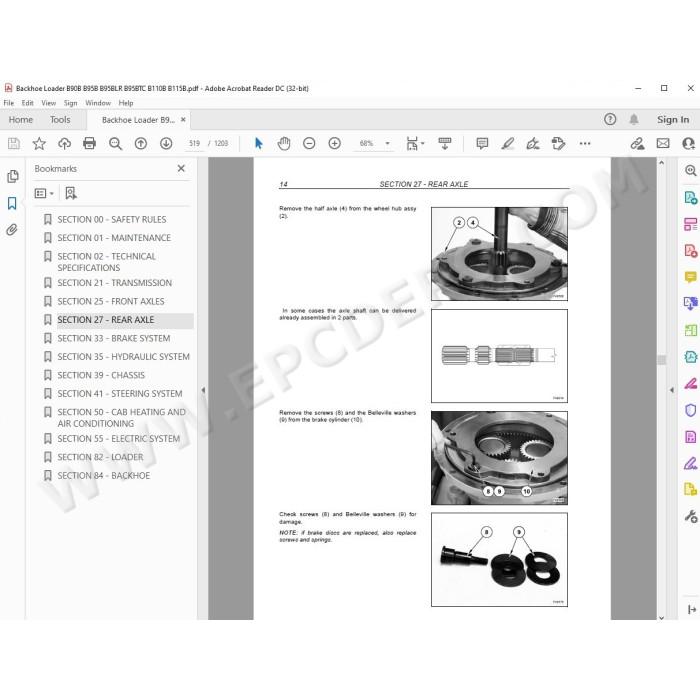
Task: Click the Print file icon
Action: click(90, 143)
